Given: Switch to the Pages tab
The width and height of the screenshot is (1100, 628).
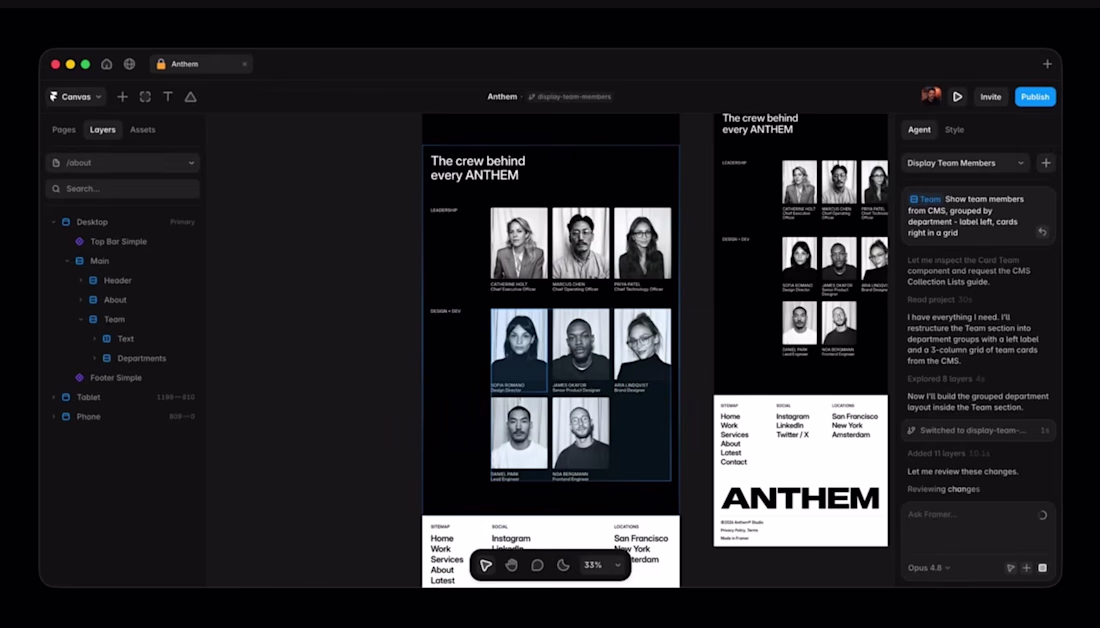Looking at the screenshot, I should [x=63, y=130].
